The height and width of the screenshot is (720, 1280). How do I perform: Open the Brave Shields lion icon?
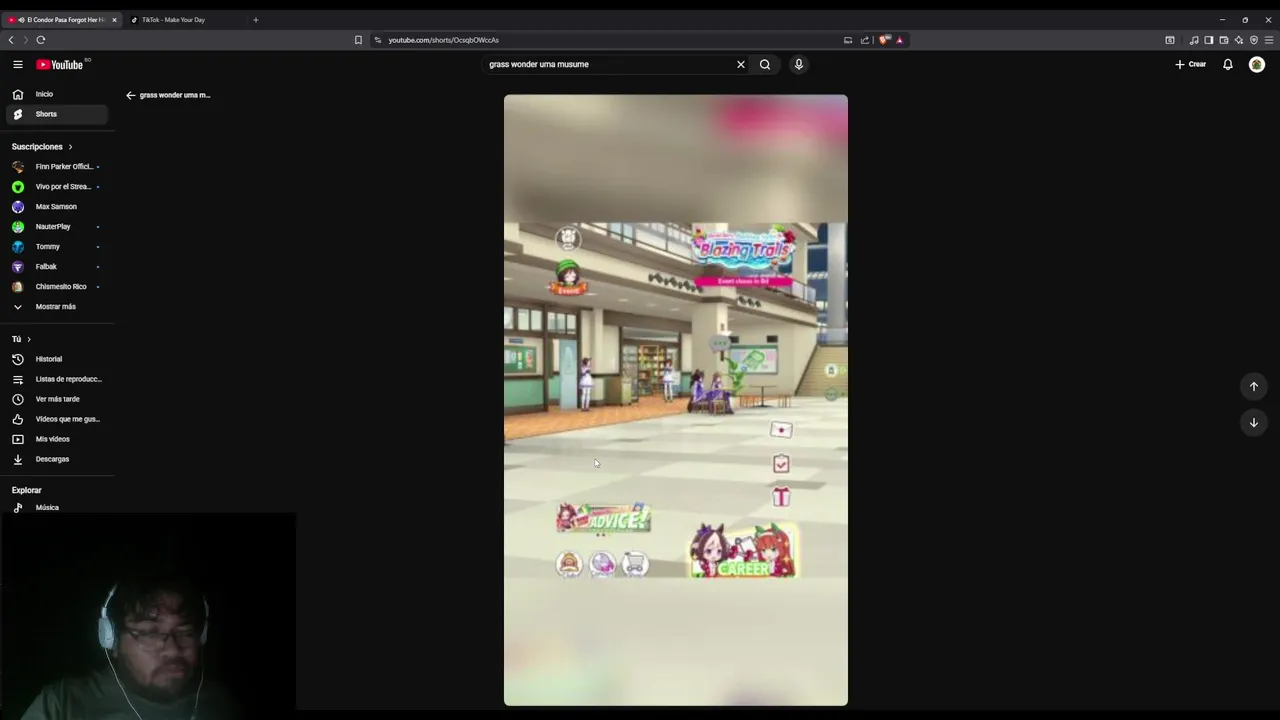[x=884, y=40]
